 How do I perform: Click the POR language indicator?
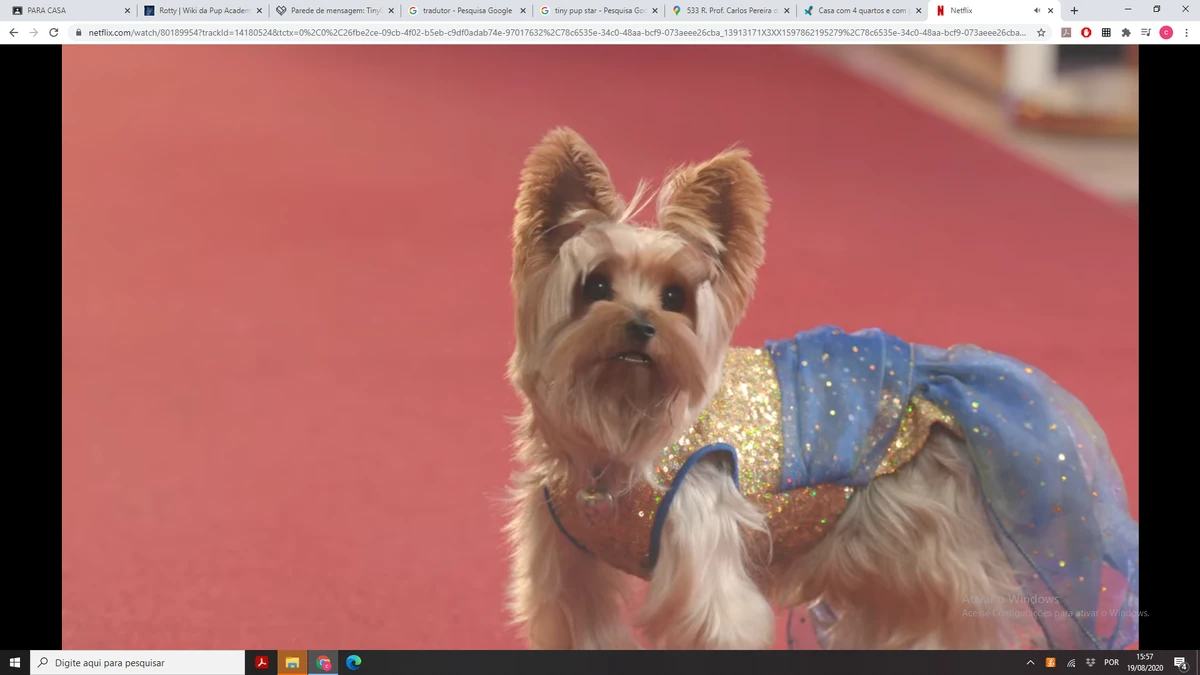point(1112,662)
